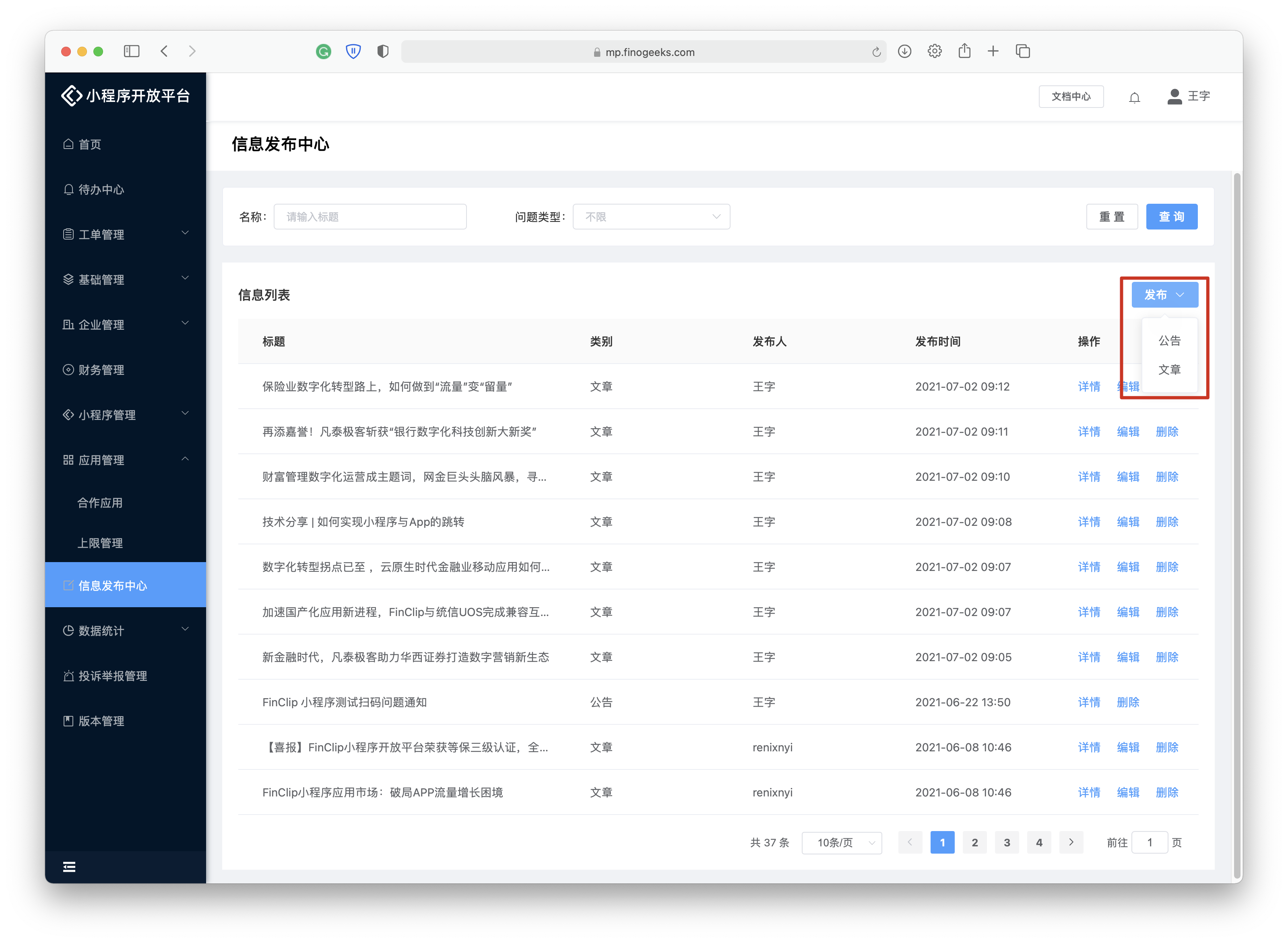The height and width of the screenshot is (943, 1288).
Task: Click the 小程序开放平台 logo
Action: 126,96
